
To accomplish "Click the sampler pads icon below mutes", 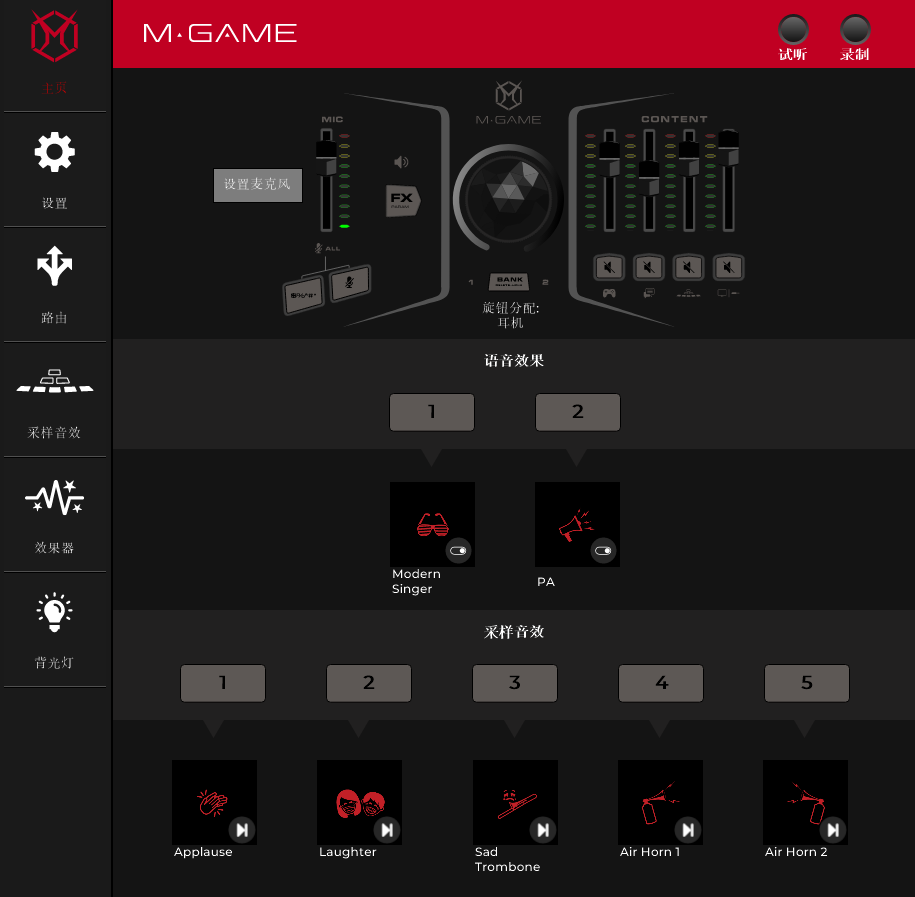I will pos(689,293).
